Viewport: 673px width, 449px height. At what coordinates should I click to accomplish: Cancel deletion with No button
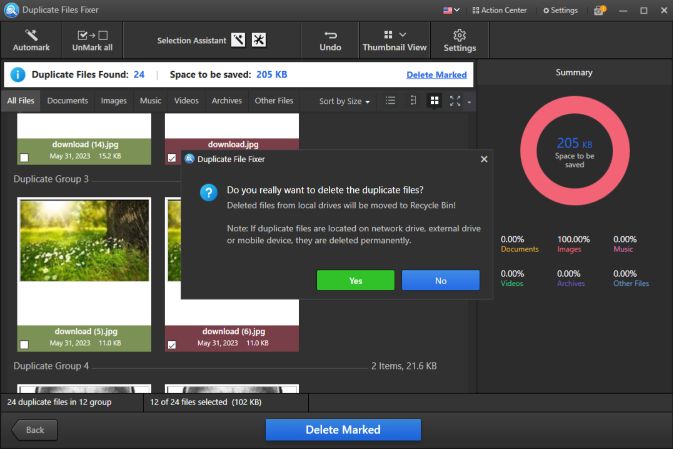coord(441,280)
